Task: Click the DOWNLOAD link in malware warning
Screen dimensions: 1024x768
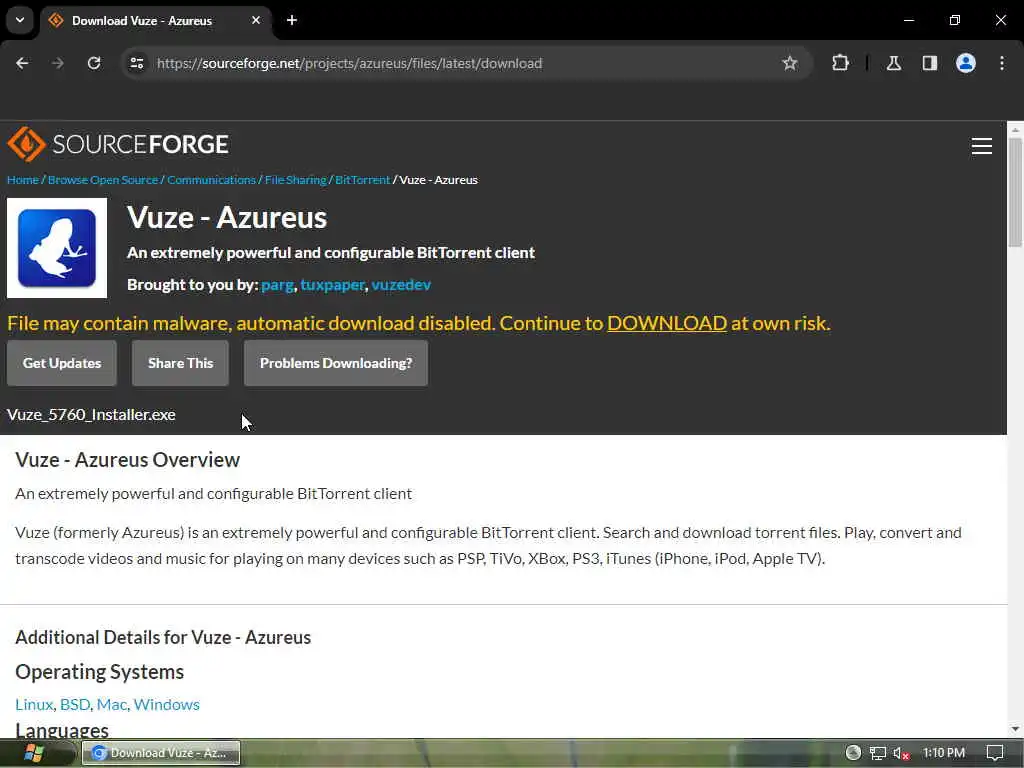Action: point(667,323)
